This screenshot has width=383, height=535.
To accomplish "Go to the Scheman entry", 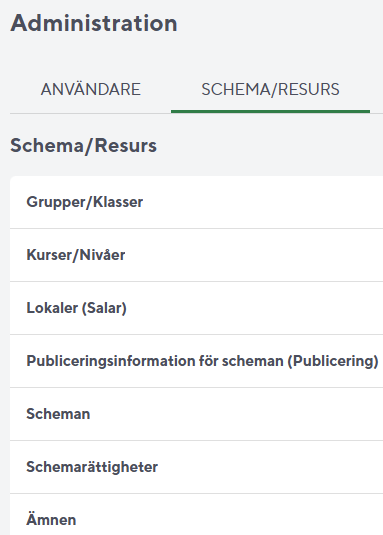I will (196, 414).
